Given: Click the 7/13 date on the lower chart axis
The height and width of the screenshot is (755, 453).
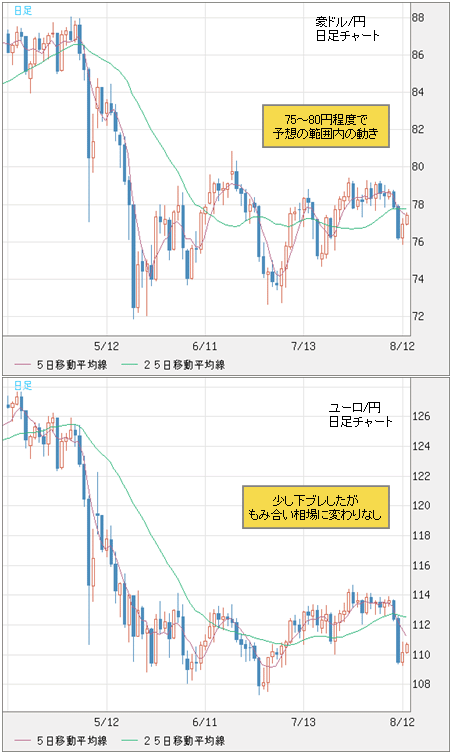Looking at the screenshot, I should pos(303,722).
